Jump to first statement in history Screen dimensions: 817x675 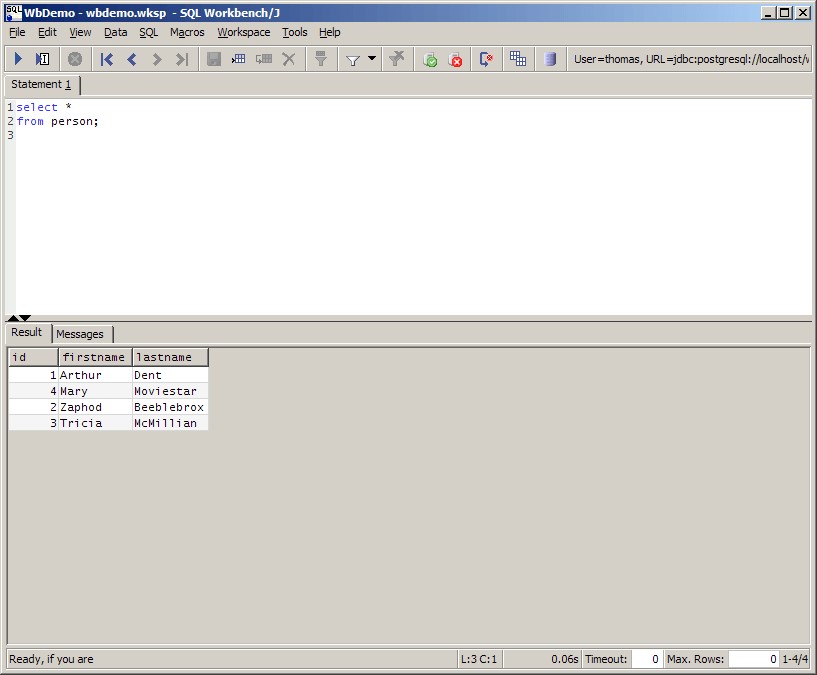point(106,58)
